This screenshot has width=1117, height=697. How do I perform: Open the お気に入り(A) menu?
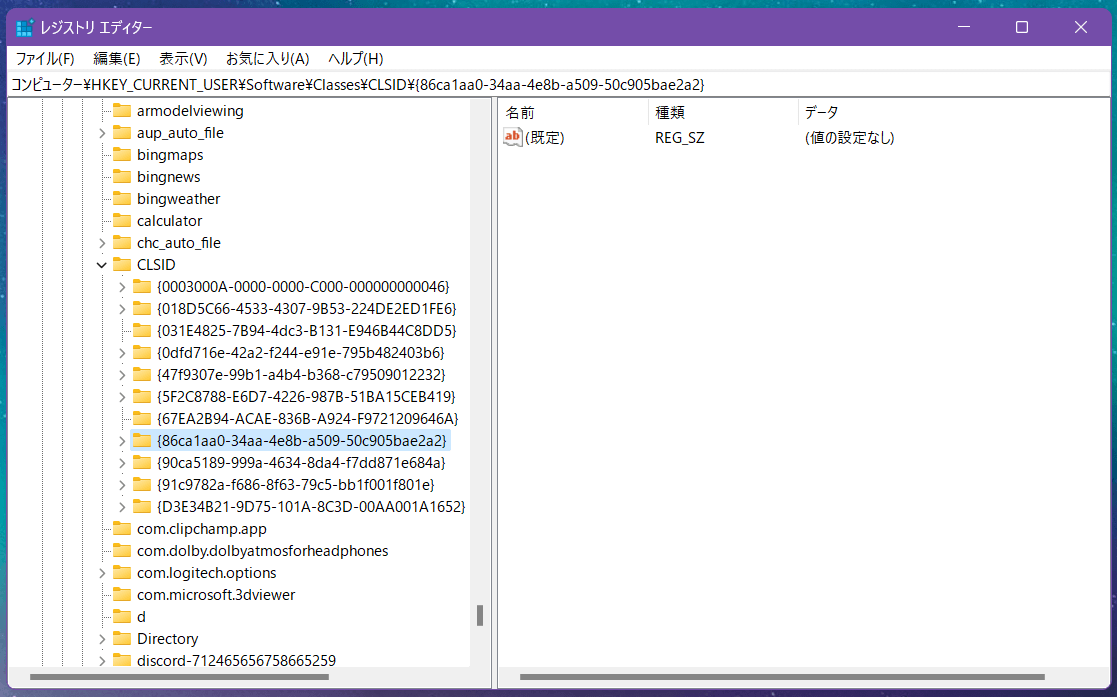[267, 59]
